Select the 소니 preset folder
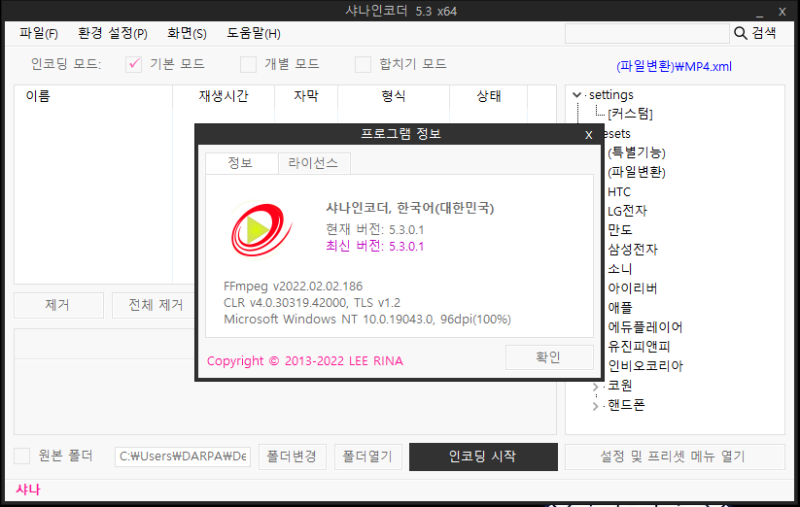800x507 pixels. [x=620, y=269]
